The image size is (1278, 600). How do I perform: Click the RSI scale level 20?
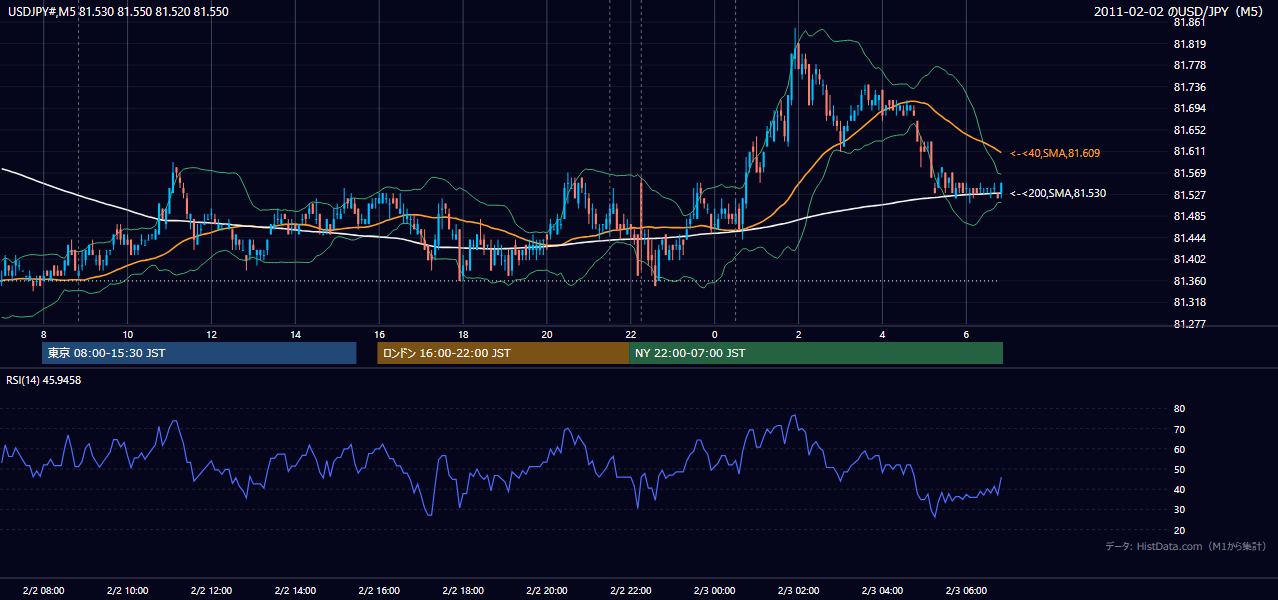[x=1179, y=530]
